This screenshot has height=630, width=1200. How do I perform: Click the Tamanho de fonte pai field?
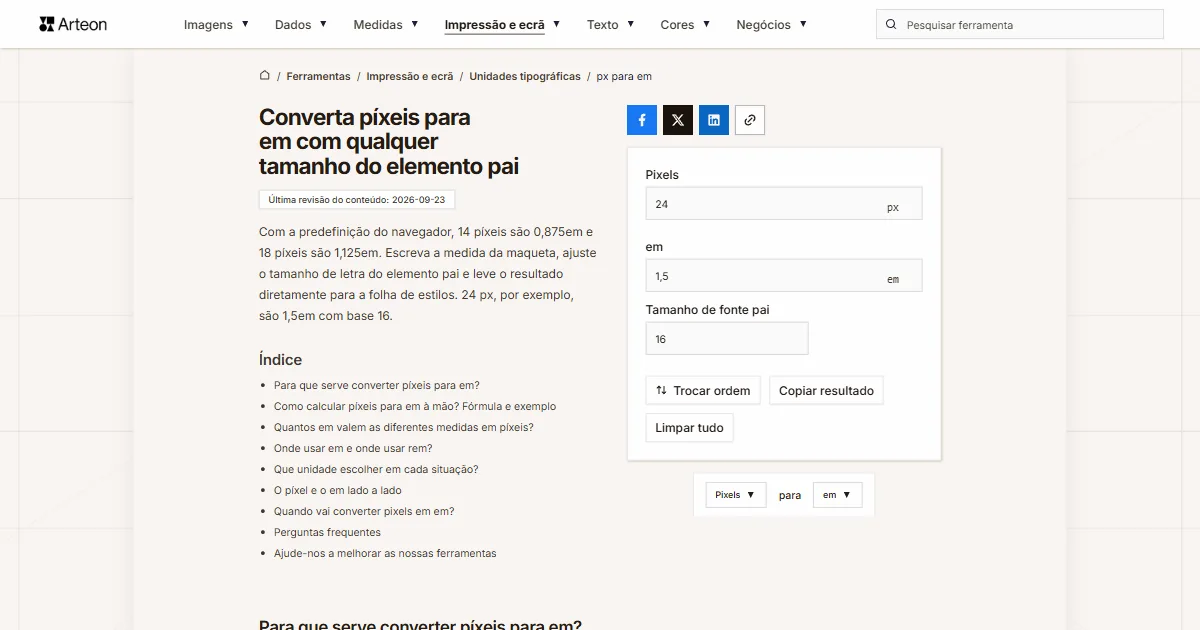[x=727, y=338]
